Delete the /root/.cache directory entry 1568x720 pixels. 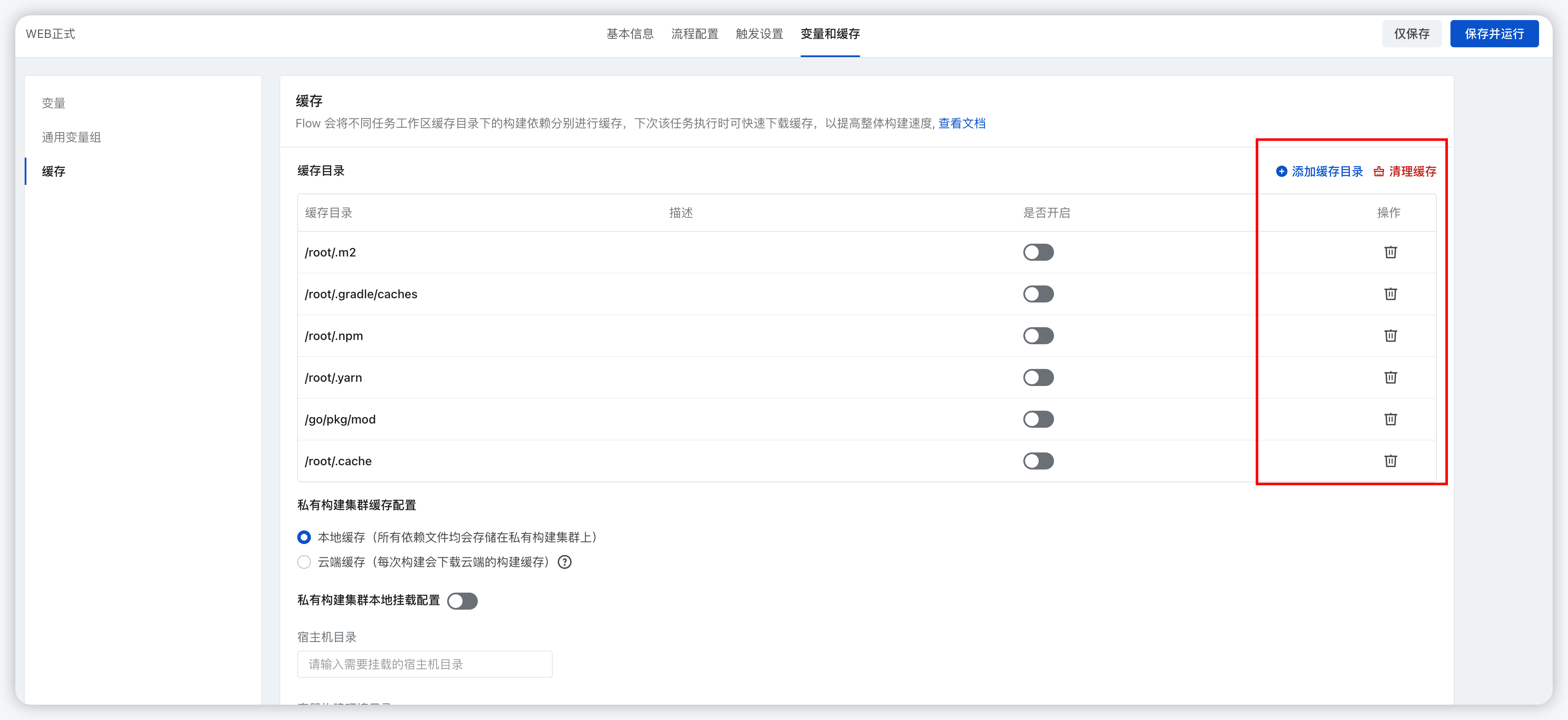(1390, 461)
